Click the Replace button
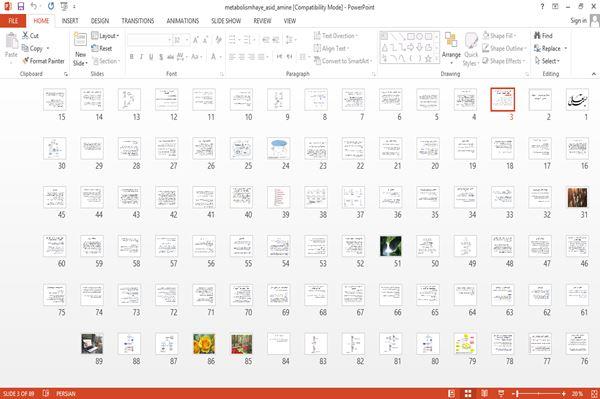This screenshot has height=399, width=600. pos(550,48)
